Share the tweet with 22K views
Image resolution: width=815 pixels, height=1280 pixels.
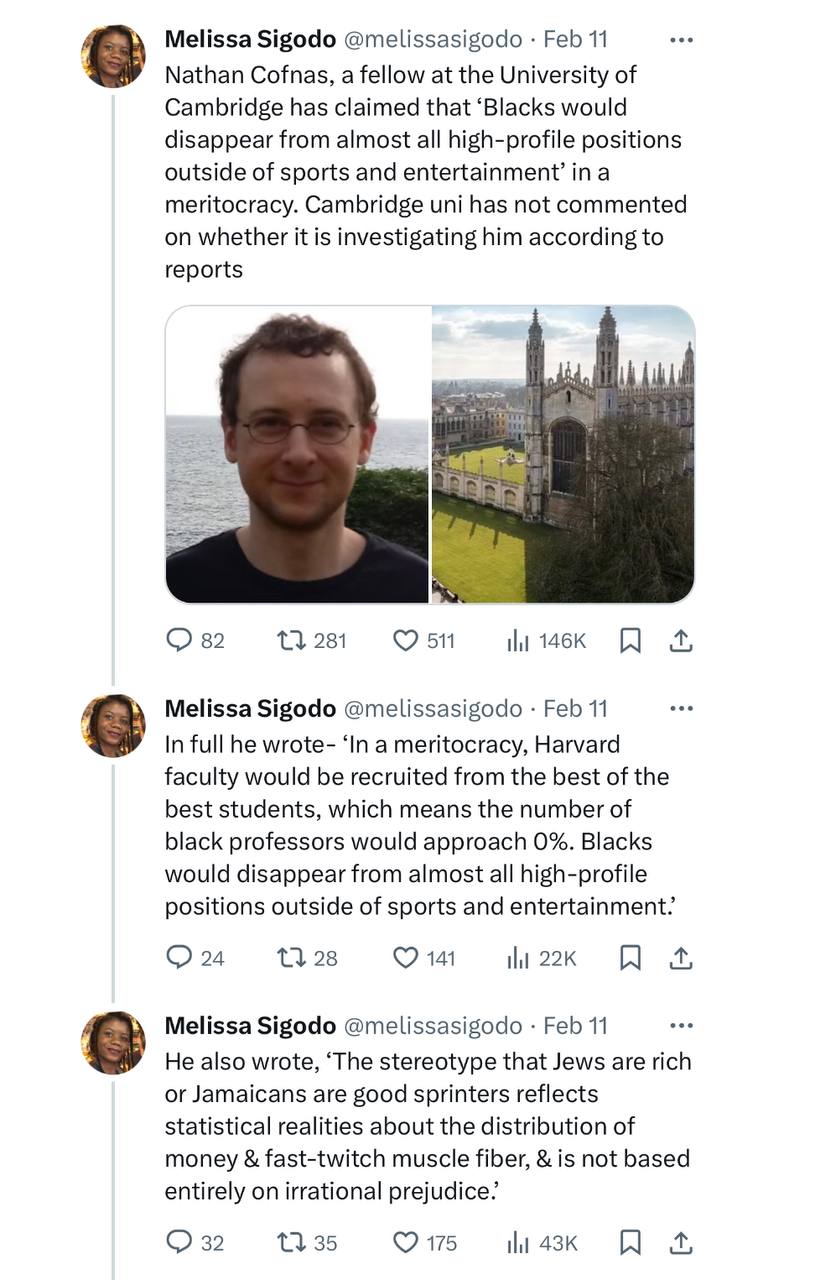(x=680, y=958)
